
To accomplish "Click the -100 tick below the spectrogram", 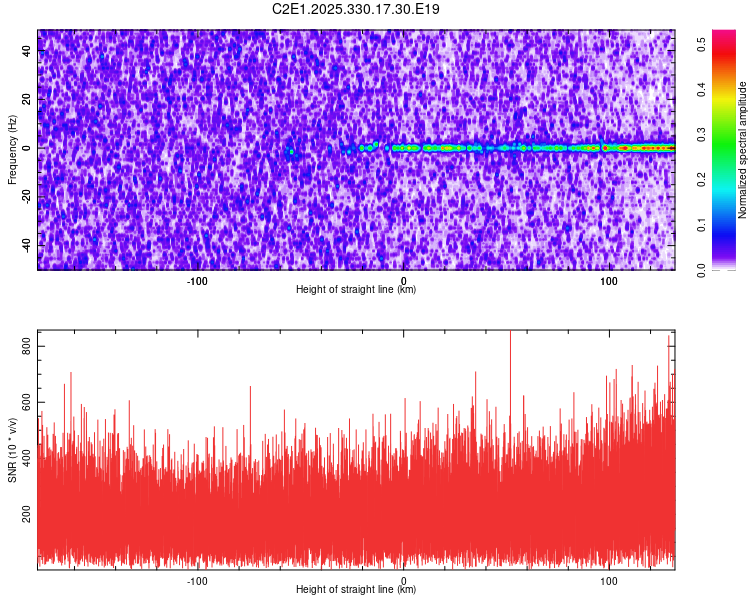I will click(x=197, y=280).
